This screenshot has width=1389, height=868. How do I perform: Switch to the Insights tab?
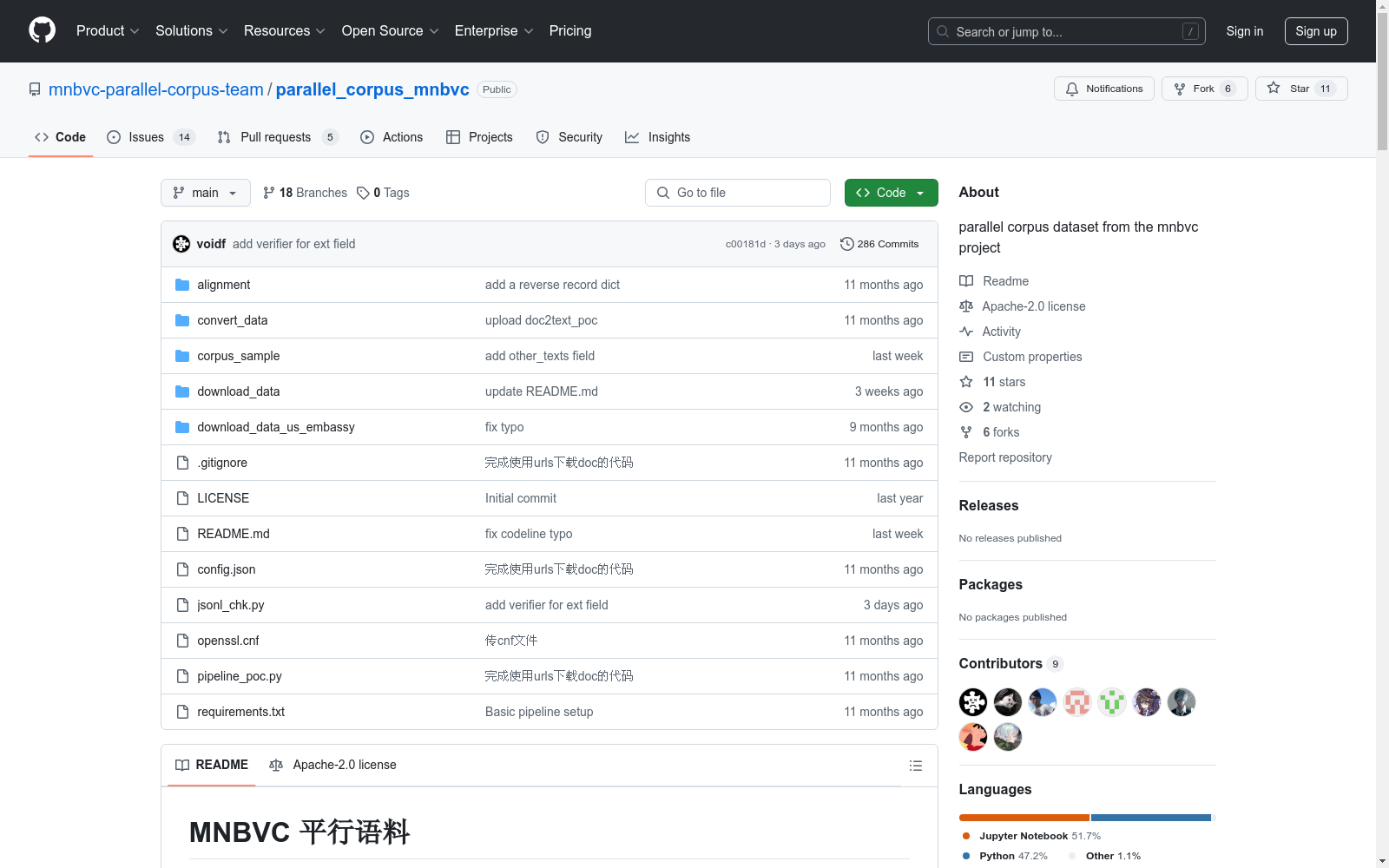coord(658,137)
